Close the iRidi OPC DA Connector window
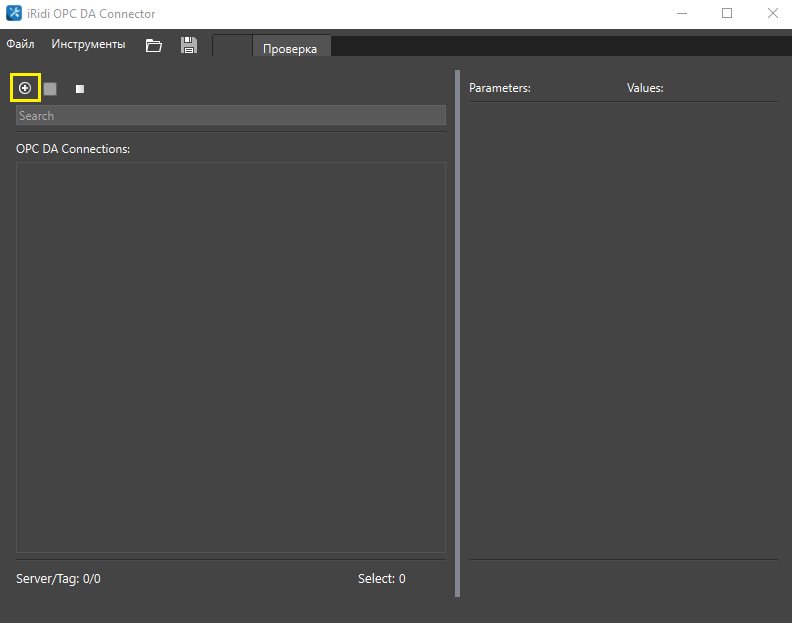 [x=772, y=14]
